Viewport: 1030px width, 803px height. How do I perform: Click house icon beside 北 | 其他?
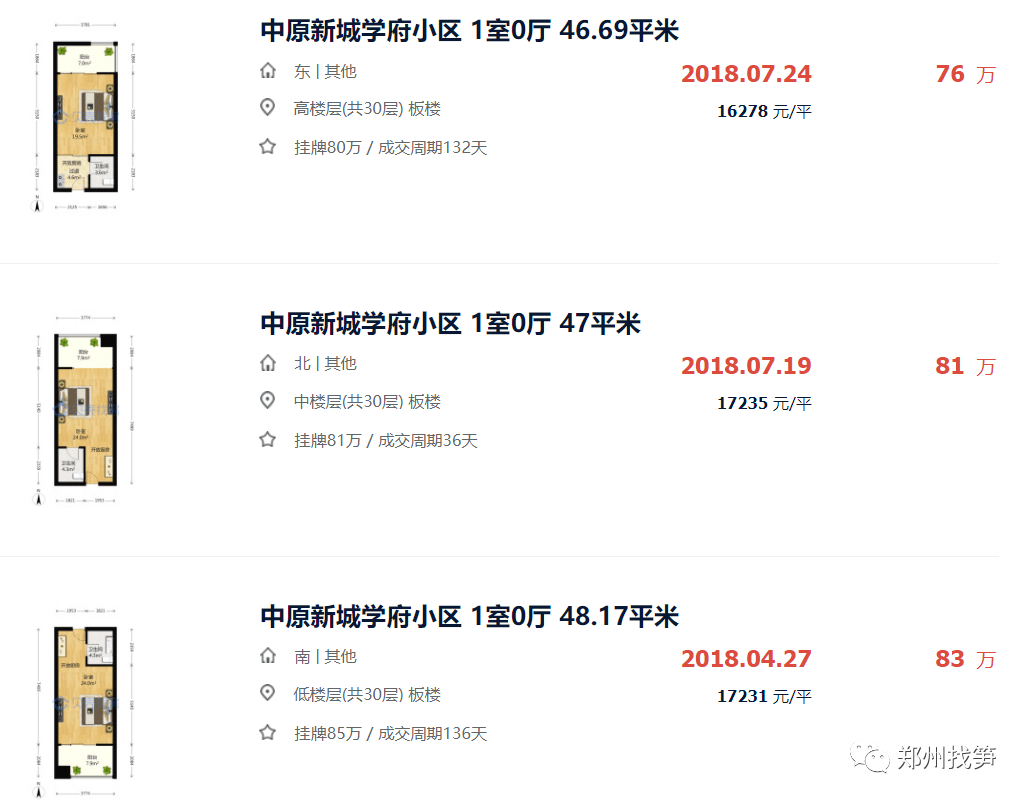coord(267,364)
